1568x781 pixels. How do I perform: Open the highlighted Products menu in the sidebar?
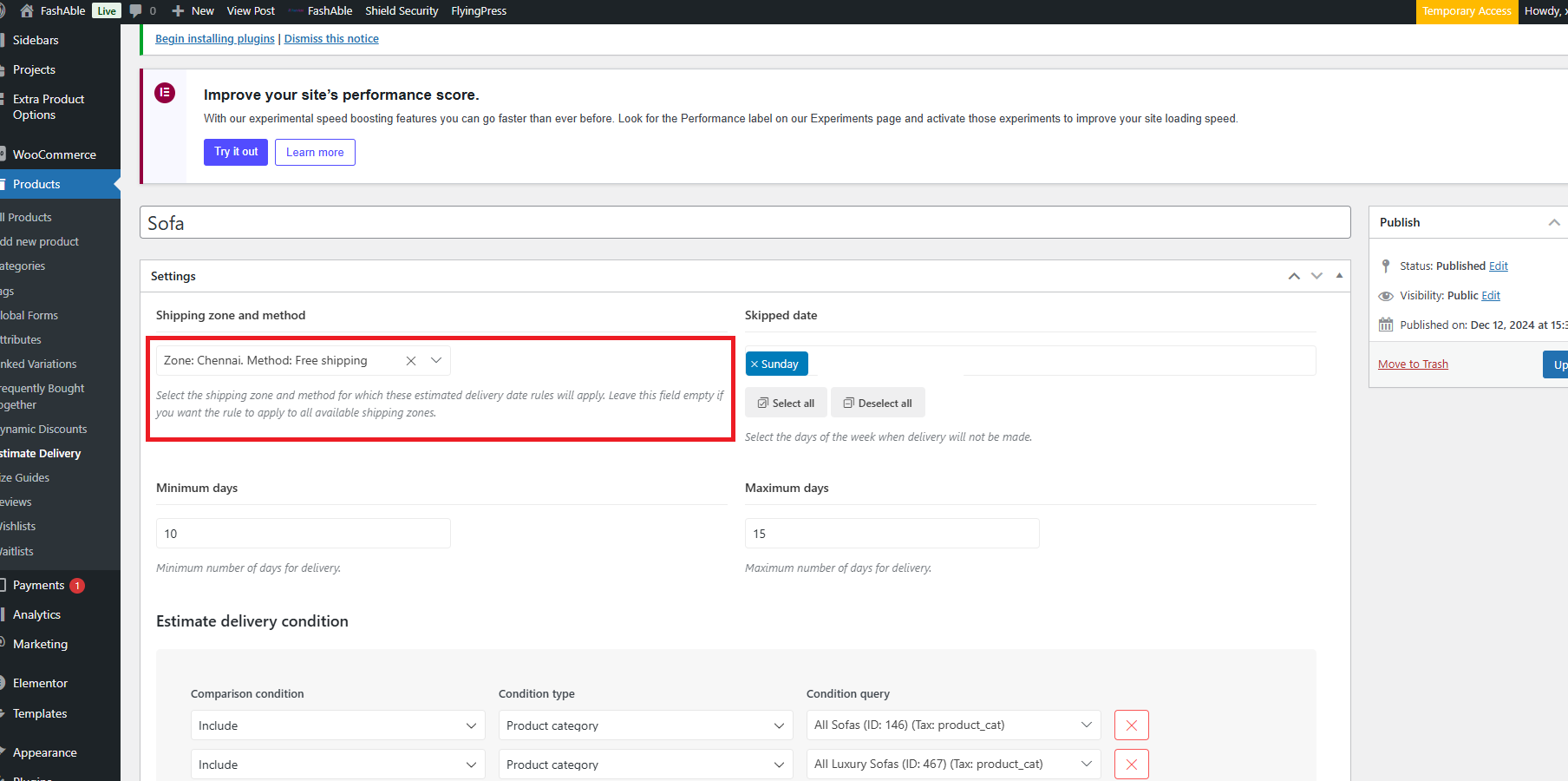click(60, 184)
